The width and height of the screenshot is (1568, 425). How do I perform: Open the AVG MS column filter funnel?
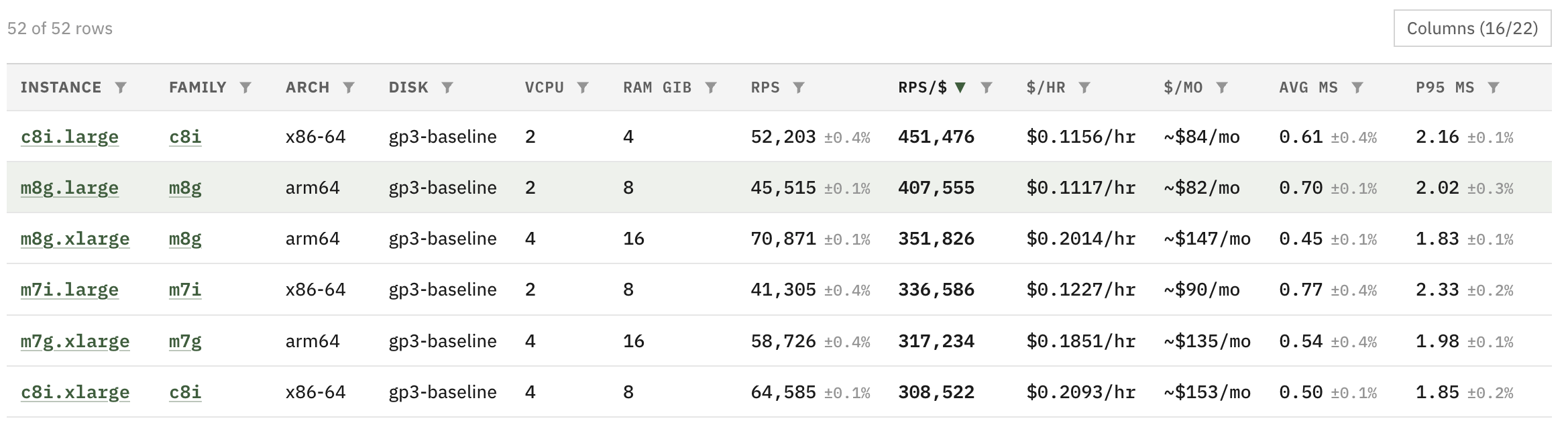(1357, 88)
